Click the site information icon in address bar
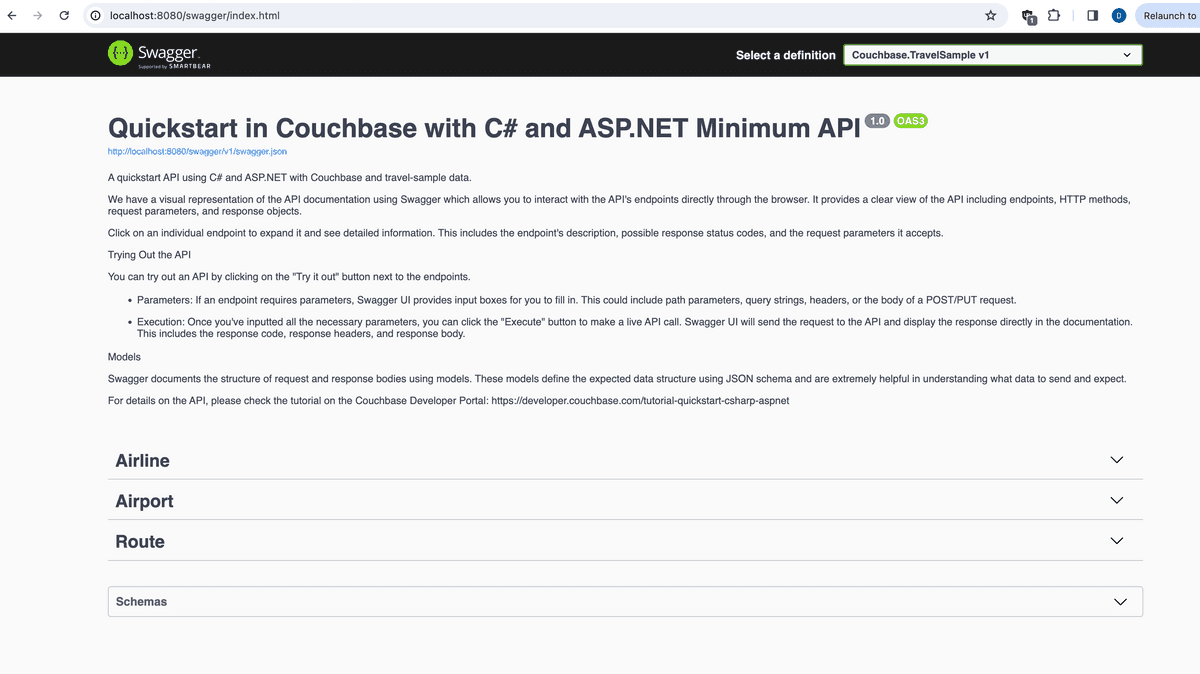1200x674 pixels. (95, 15)
